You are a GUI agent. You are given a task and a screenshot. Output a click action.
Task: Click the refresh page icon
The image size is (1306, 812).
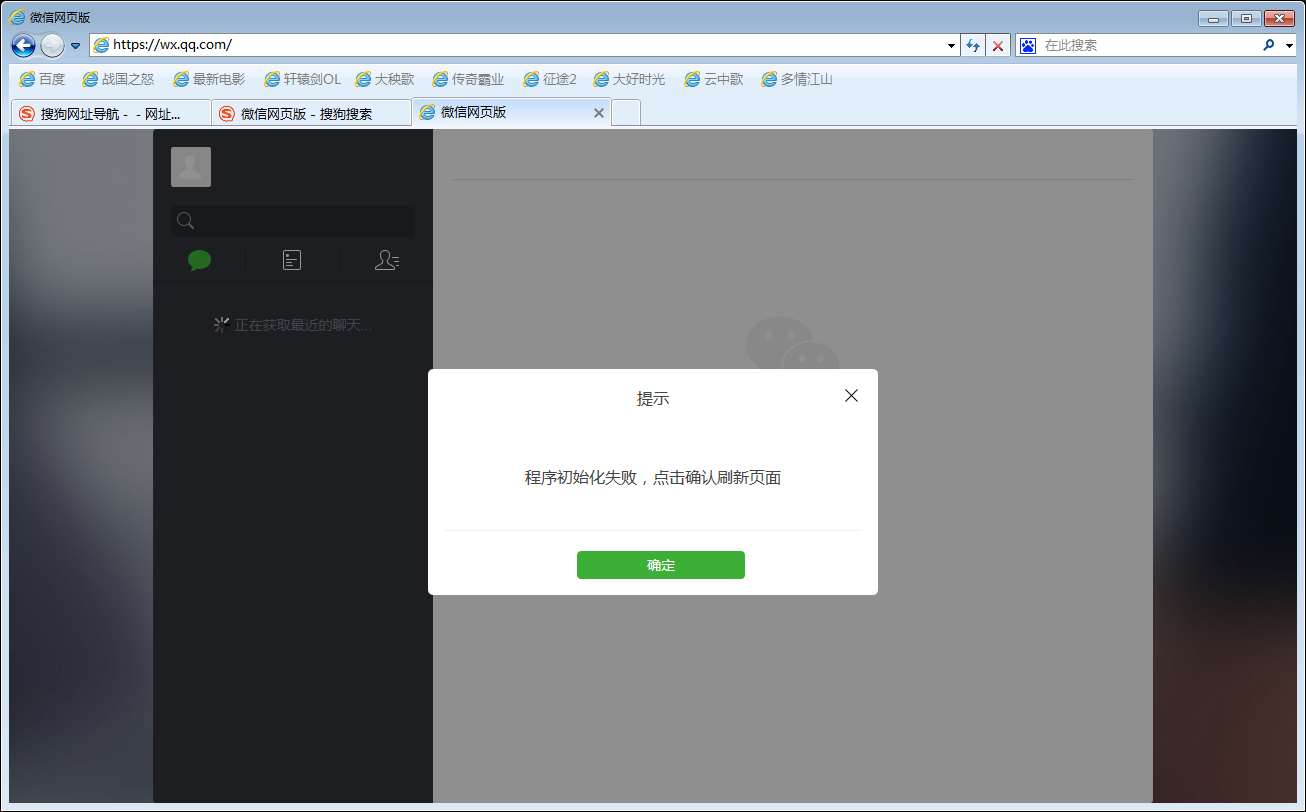pos(973,46)
